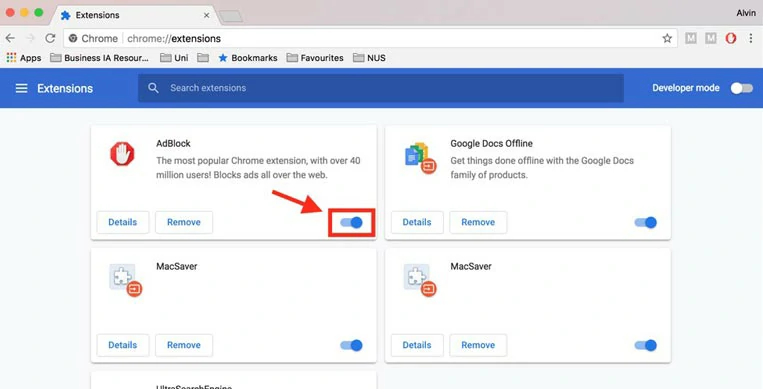Click the browser forward arrow
Screen dimensions: 763x389
(x=30, y=38)
